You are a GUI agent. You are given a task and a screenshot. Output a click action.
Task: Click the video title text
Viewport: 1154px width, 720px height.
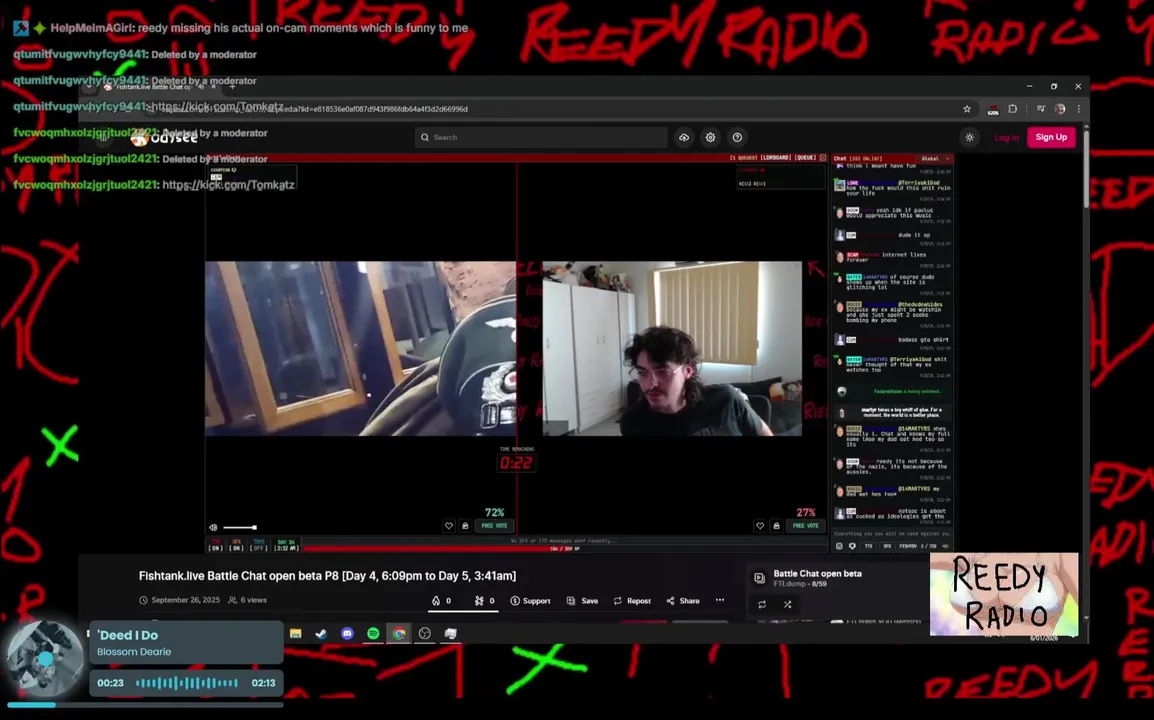[328, 576]
